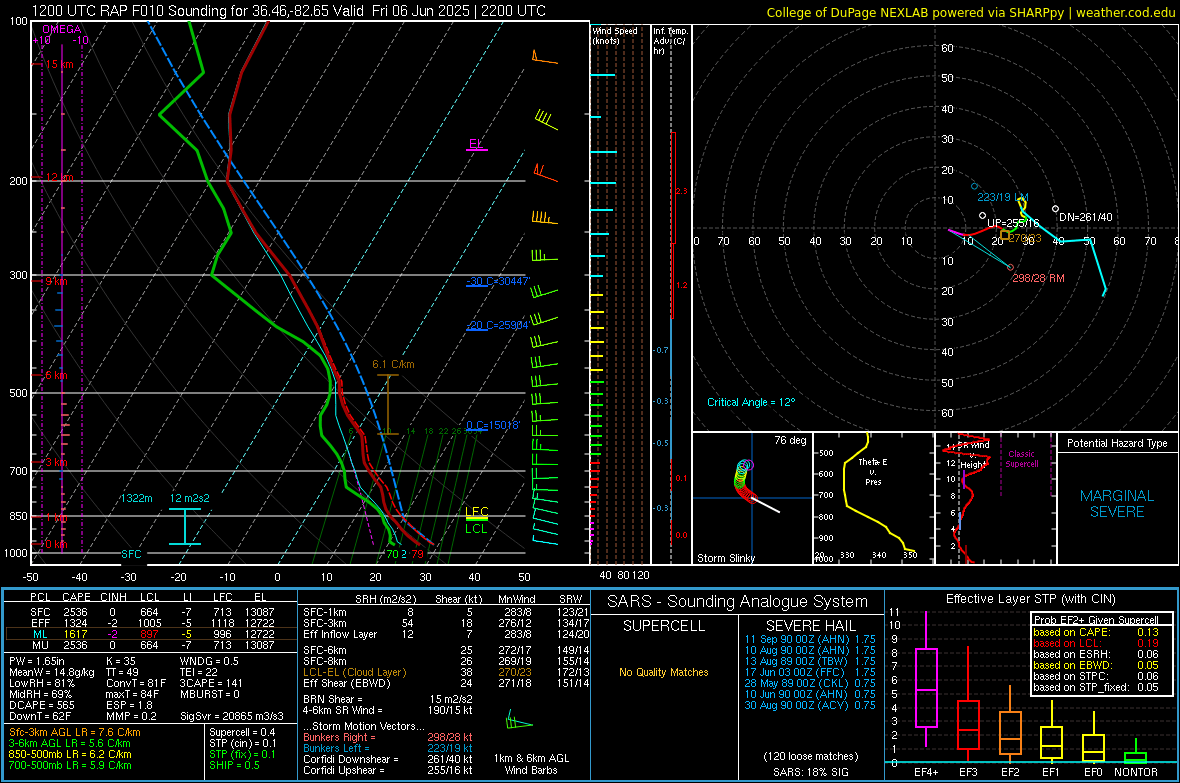The image size is (1180, 783).
Task: Click the SARS - Sounding Analogue System heading
Action: [x=738, y=602]
